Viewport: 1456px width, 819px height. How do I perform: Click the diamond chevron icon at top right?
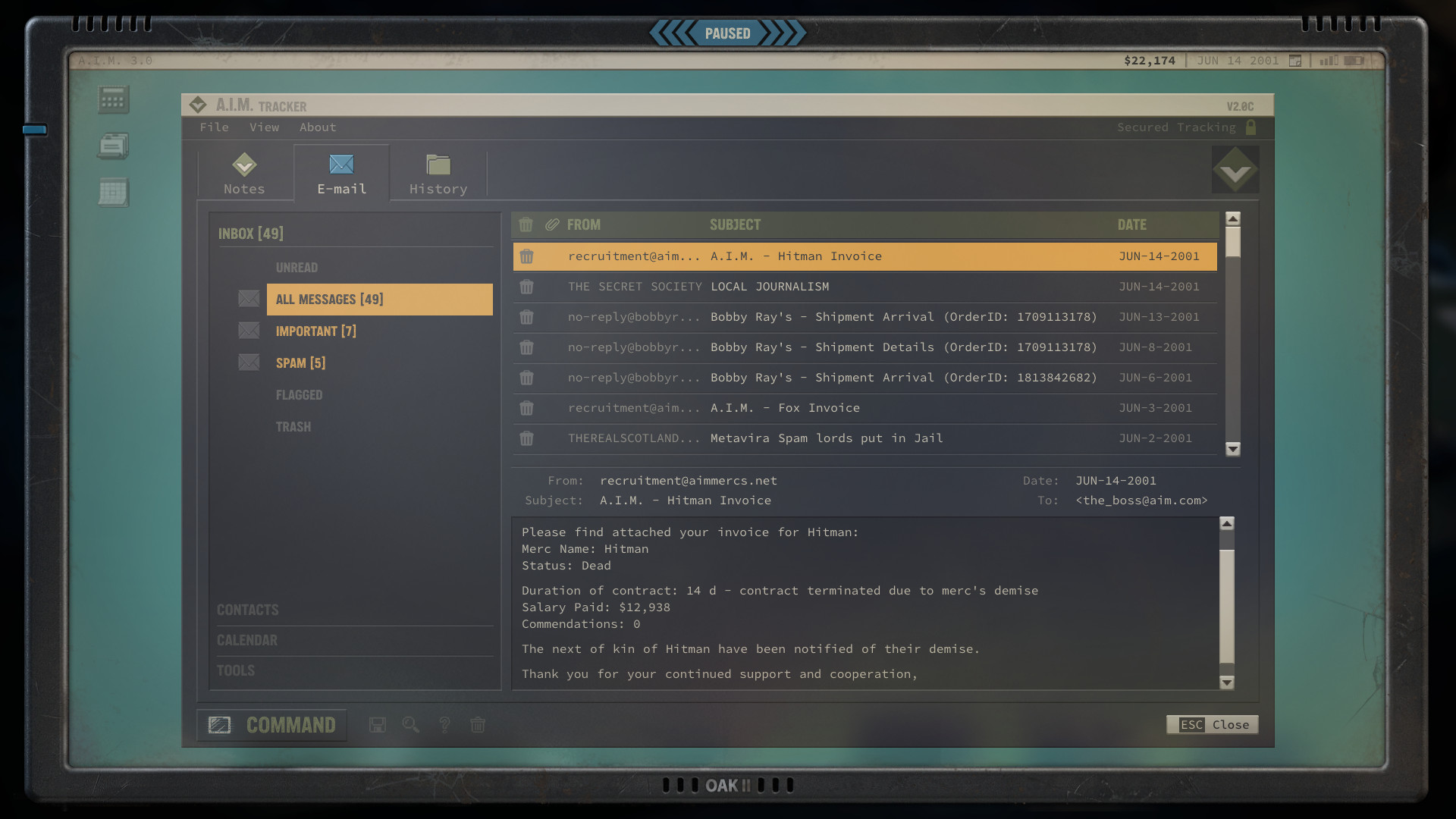[x=1235, y=170]
